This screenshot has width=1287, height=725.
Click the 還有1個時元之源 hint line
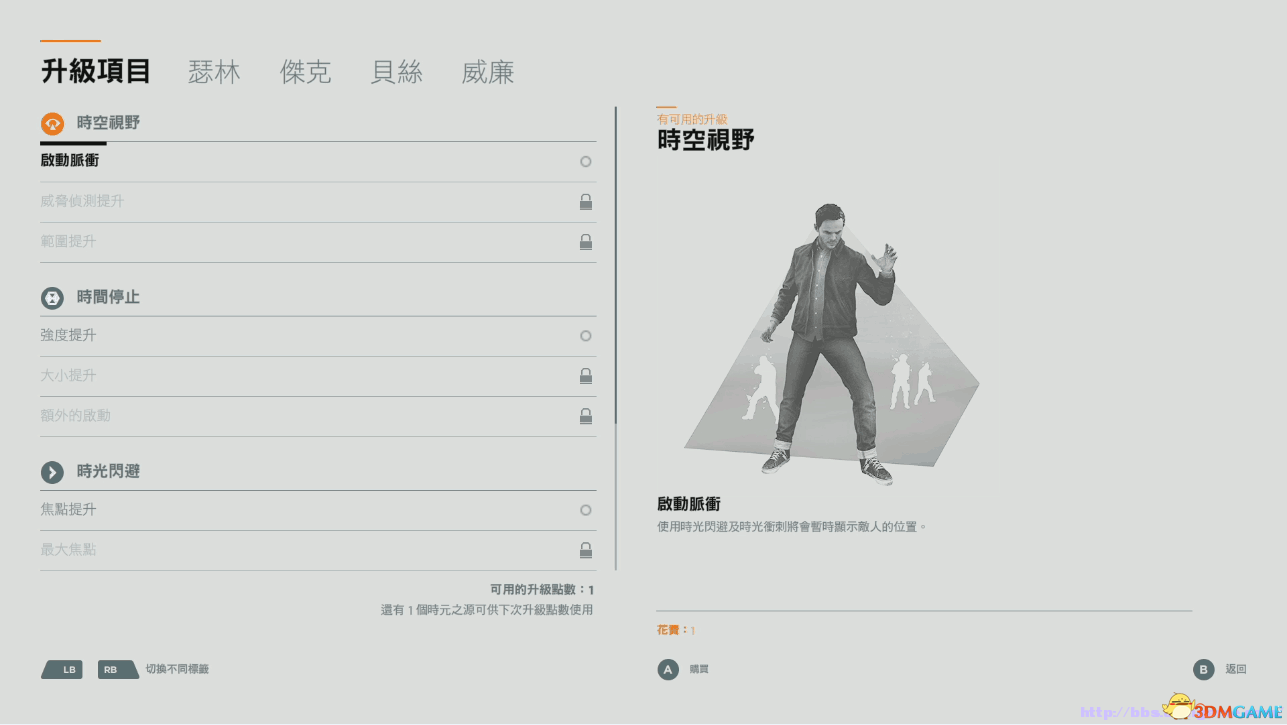(487, 610)
